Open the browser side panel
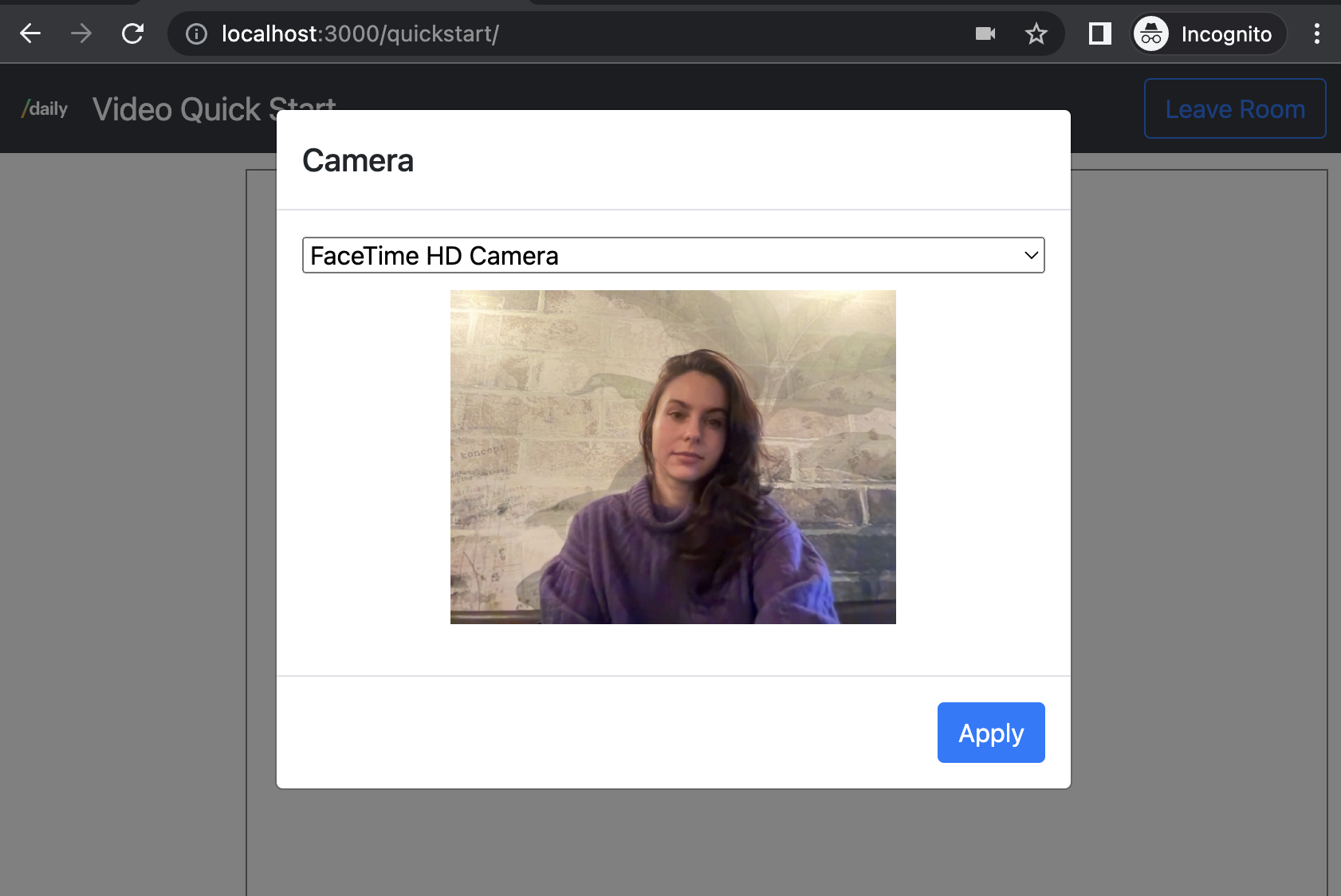The image size is (1341, 896). [x=1099, y=33]
